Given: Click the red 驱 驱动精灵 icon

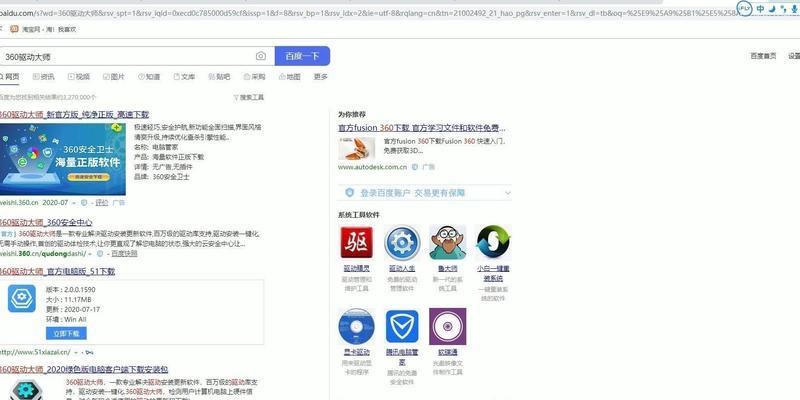Looking at the screenshot, I should (x=356, y=242).
